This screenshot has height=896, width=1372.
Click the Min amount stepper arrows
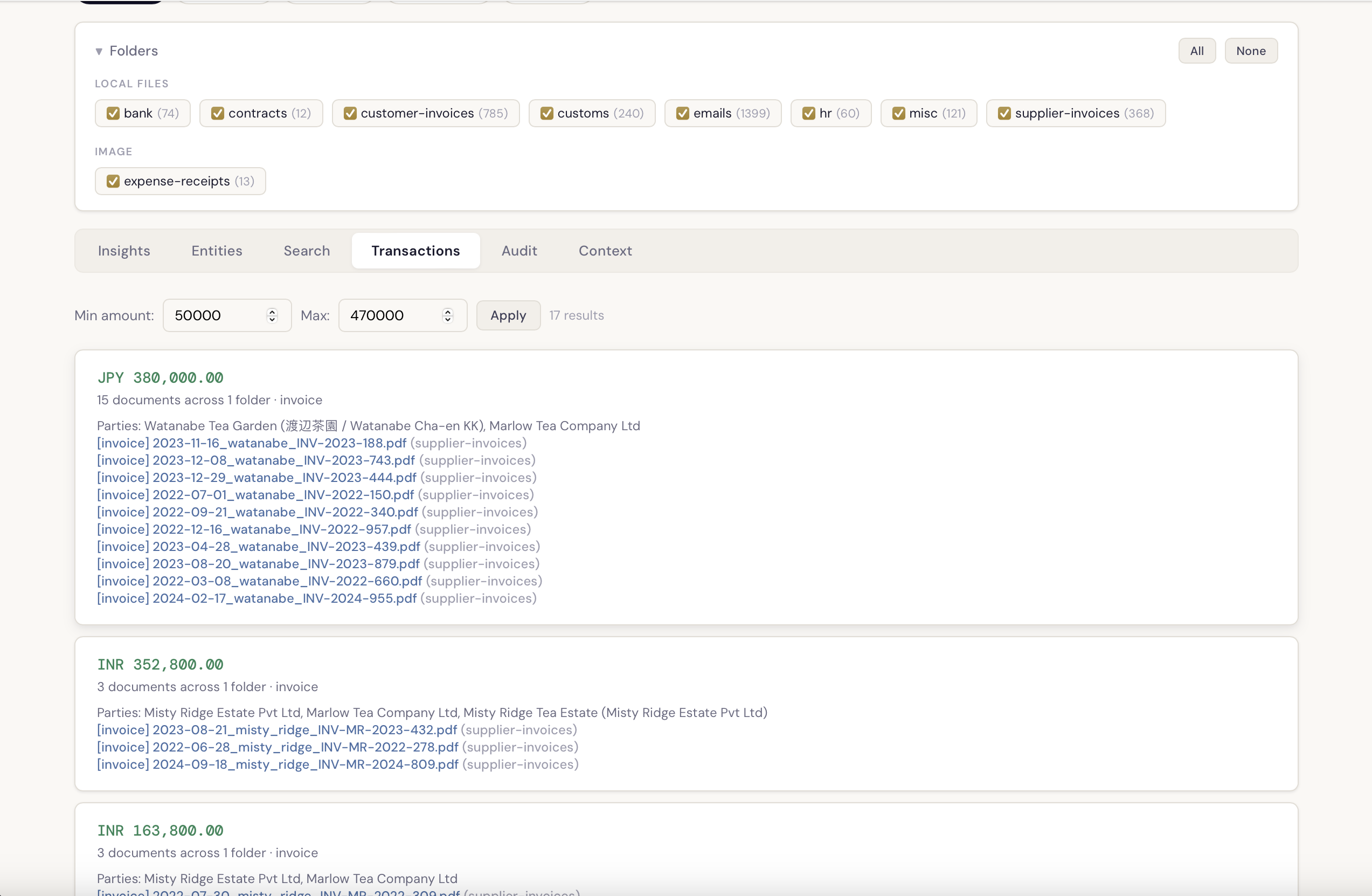272,315
